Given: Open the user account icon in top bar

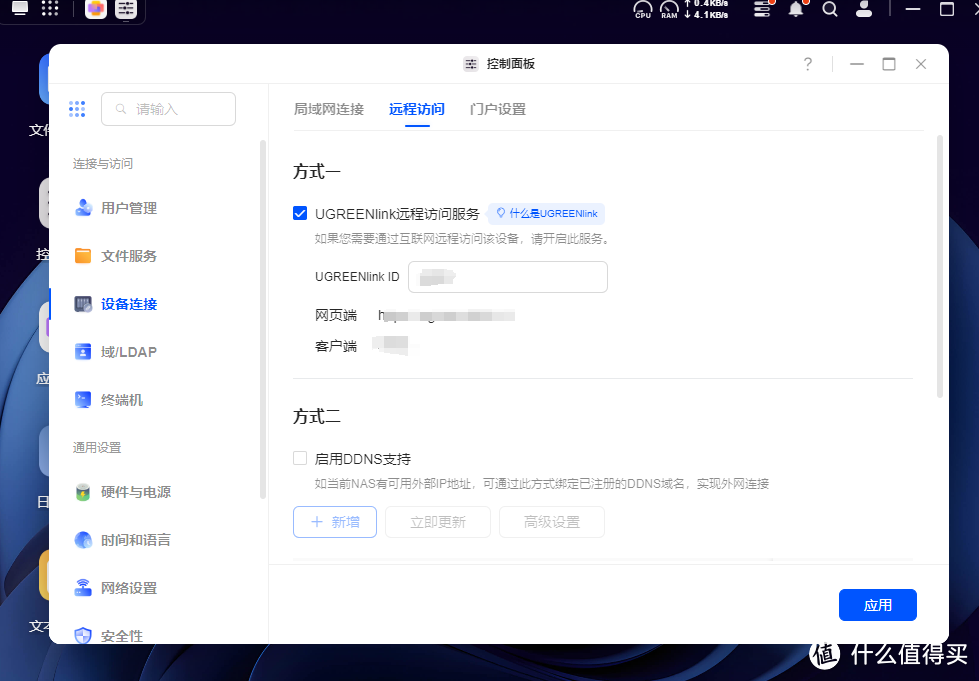Looking at the screenshot, I should [863, 10].
